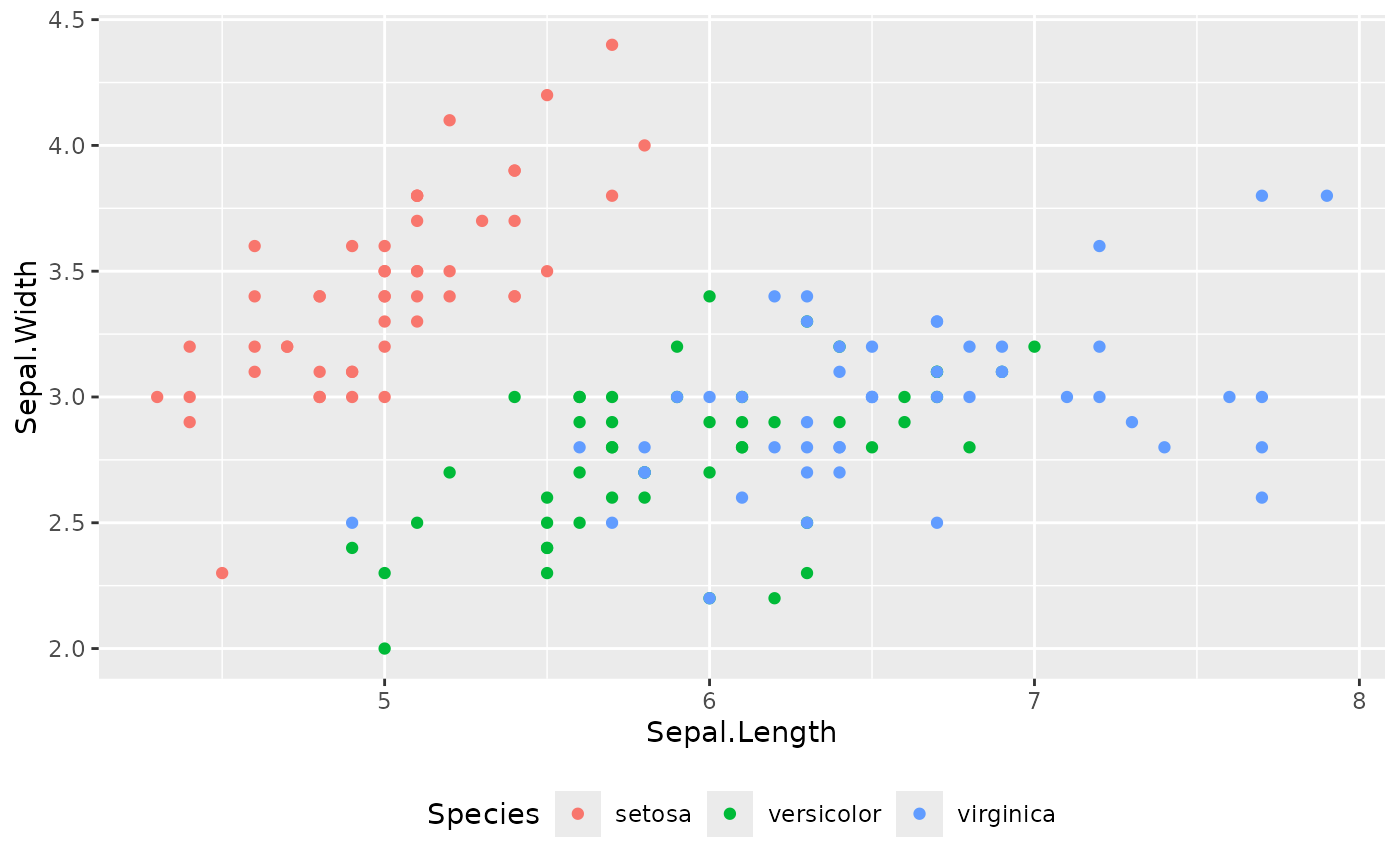
Task: Select the "versicolor" legend label
Action: coord(824,814)
